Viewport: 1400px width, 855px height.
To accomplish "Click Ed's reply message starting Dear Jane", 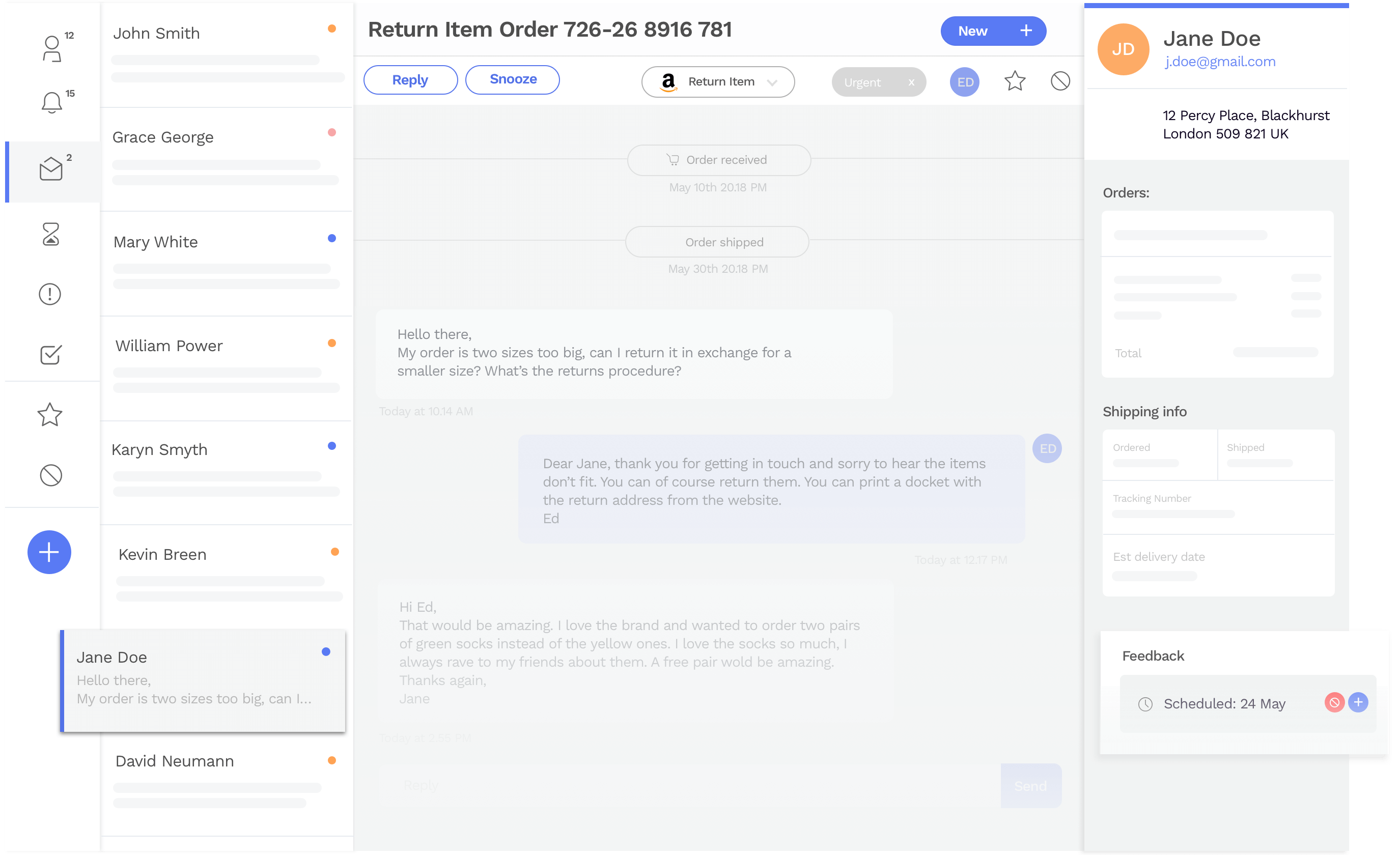I will 771,489.
